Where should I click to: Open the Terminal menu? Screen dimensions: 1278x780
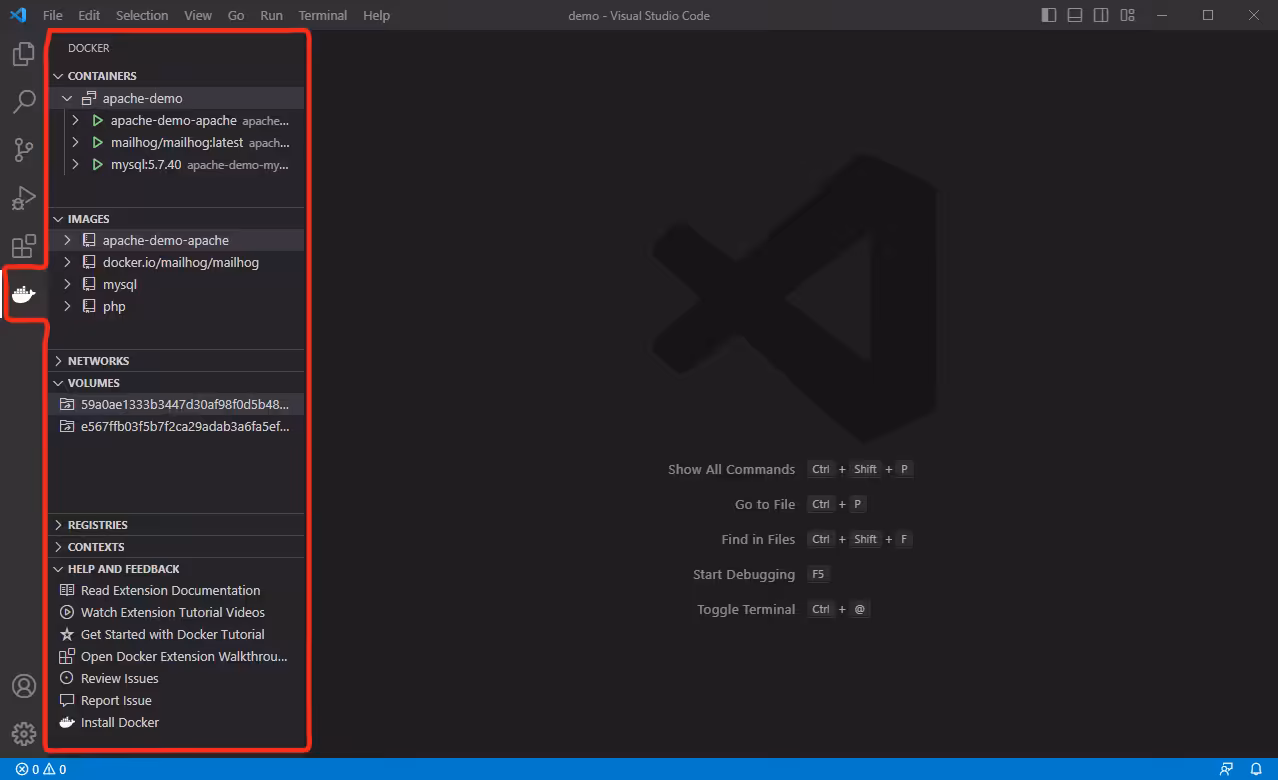pos(323,15)
